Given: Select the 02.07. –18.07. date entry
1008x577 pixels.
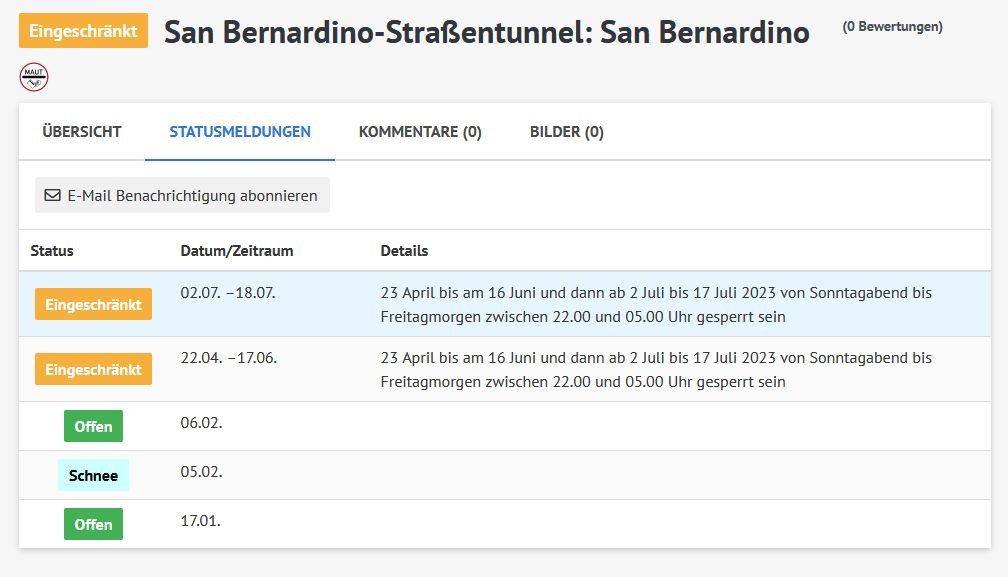Looking at the screenshot, I should (228, 293).
